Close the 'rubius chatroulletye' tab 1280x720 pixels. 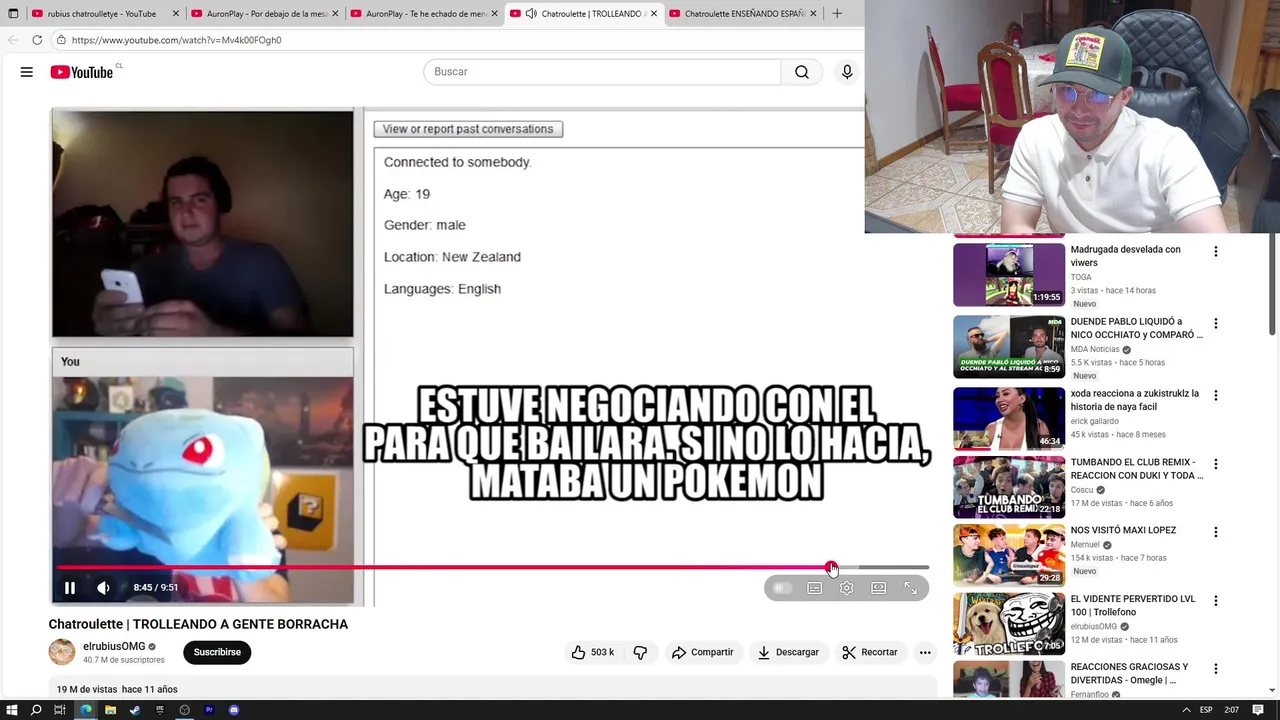[x=175, y=14]
